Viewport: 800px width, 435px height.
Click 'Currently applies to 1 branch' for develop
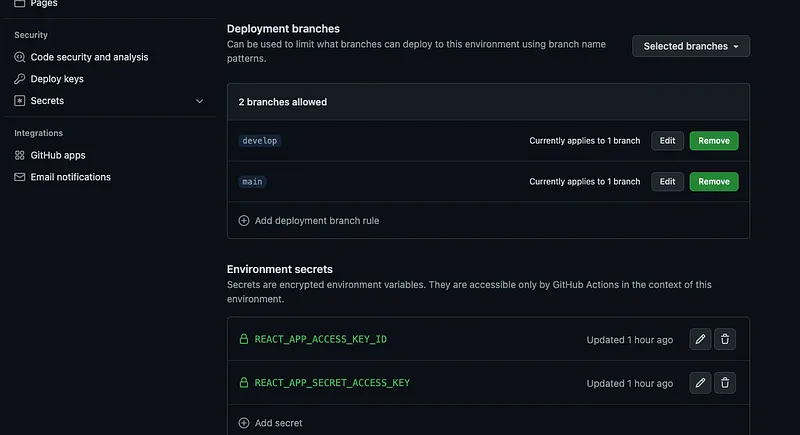point(584,141)
